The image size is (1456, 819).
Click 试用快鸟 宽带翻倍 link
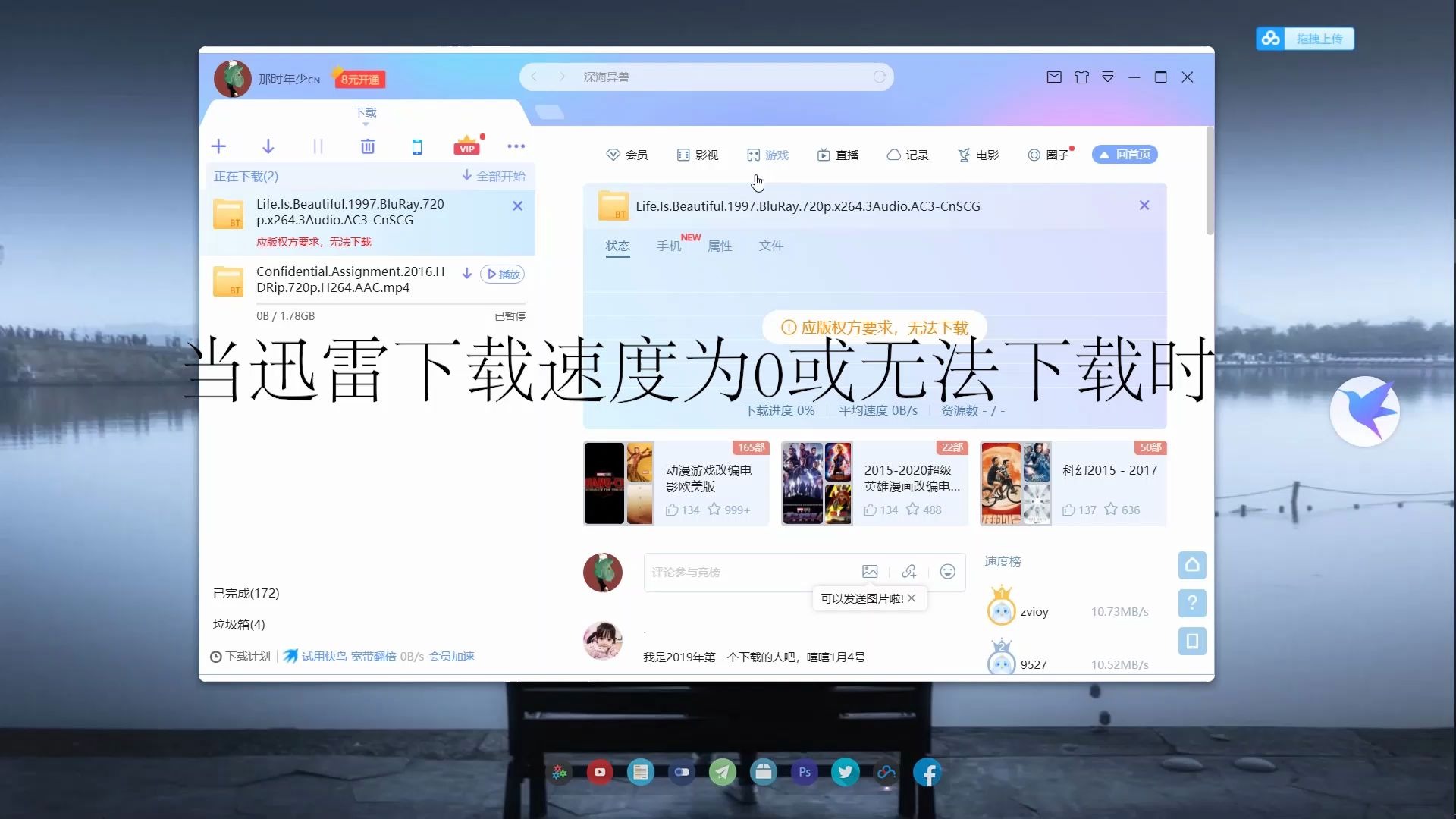point(340,657)
